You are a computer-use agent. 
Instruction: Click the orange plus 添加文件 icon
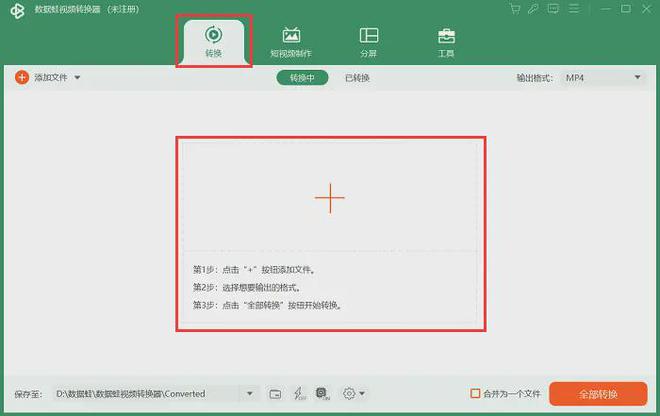click(x=22, y=77)
